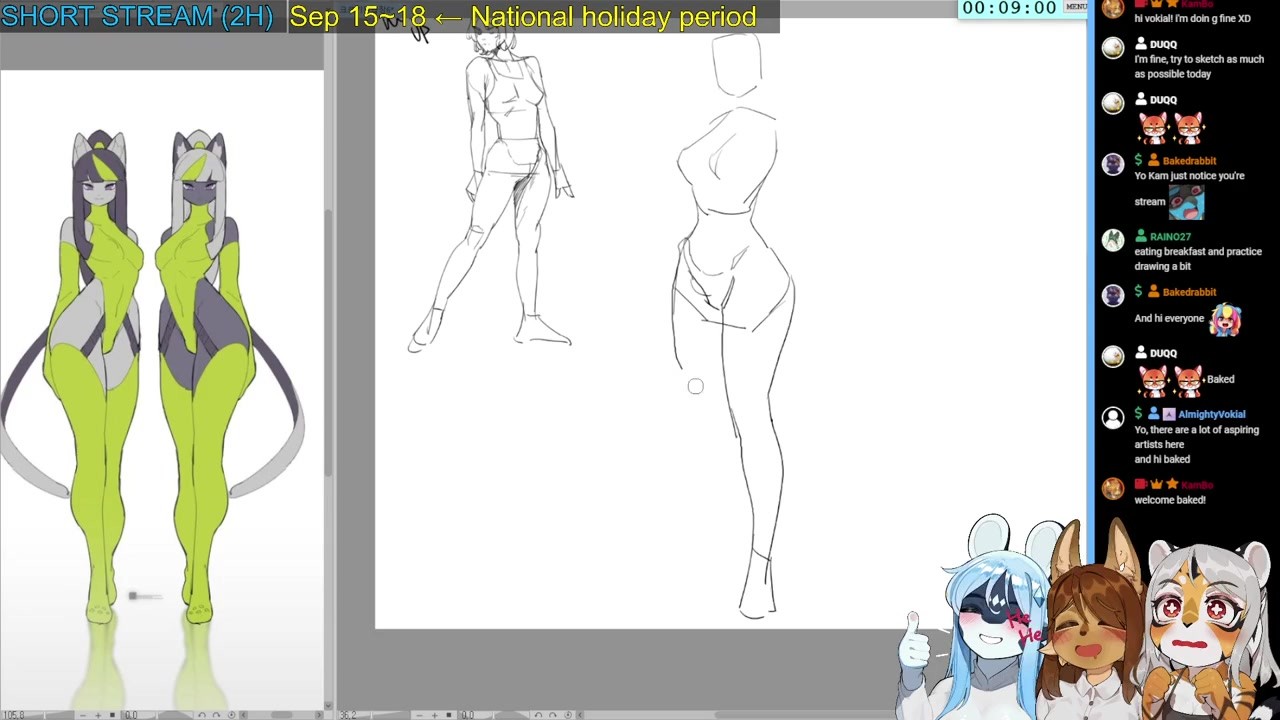Rotate main canvas counter-clockwise
This screenshot has height=720, width=1280.
538,715
